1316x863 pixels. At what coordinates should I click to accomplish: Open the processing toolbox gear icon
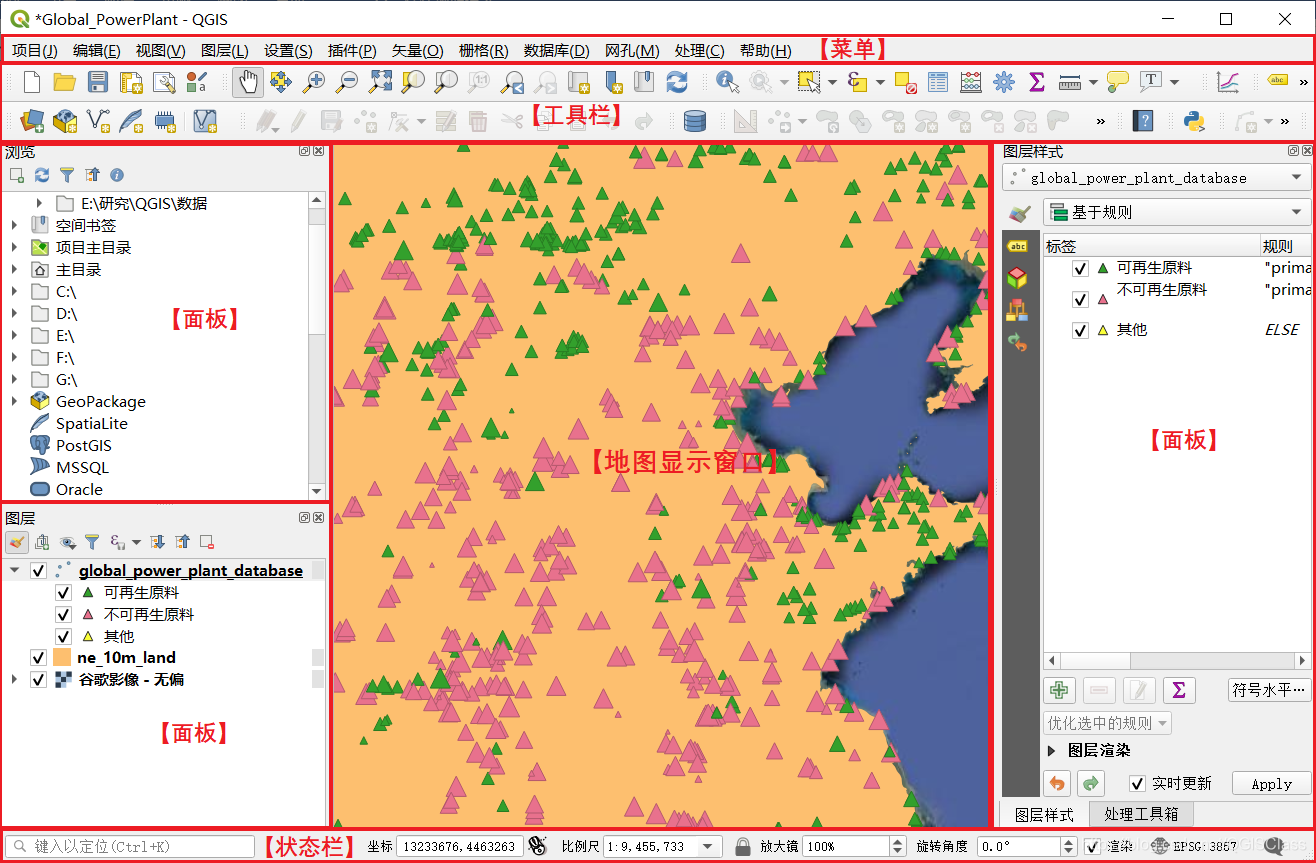(1004, 82)
